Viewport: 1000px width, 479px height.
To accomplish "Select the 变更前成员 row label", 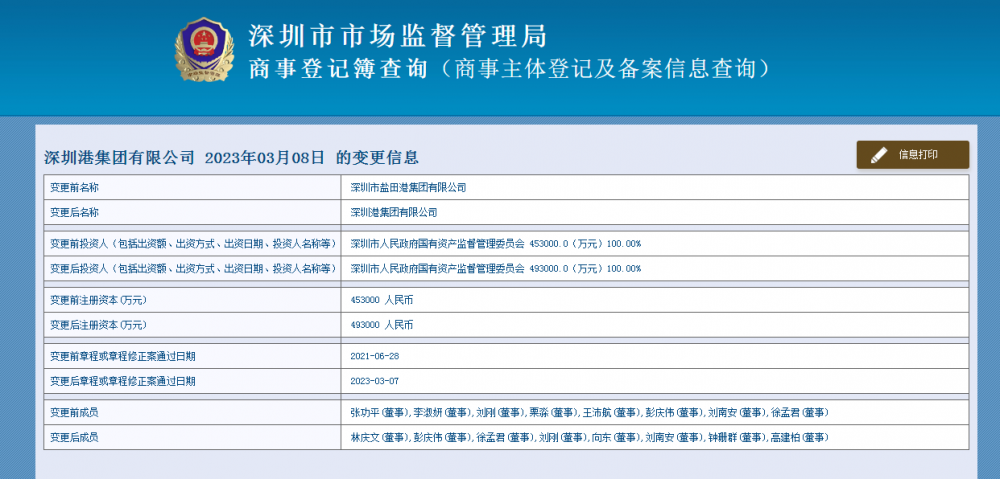I will click(75, 413).
